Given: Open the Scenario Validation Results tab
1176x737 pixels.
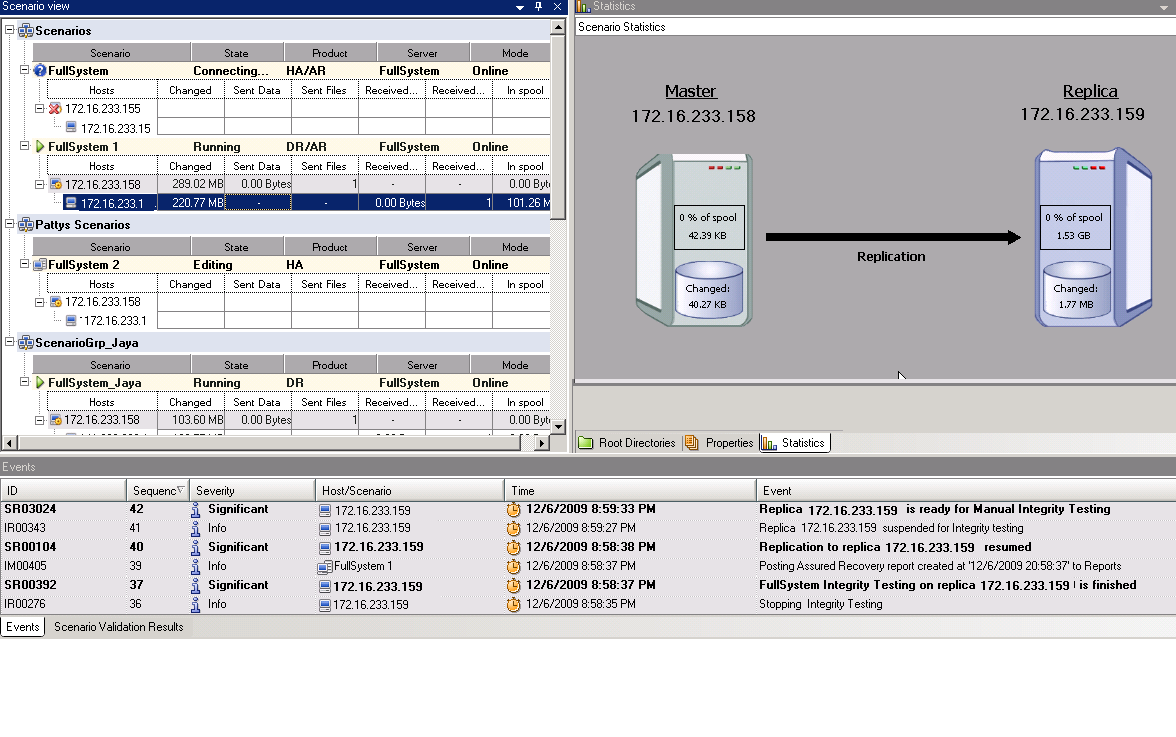Looking at the screenshot, I should (118, 627).
